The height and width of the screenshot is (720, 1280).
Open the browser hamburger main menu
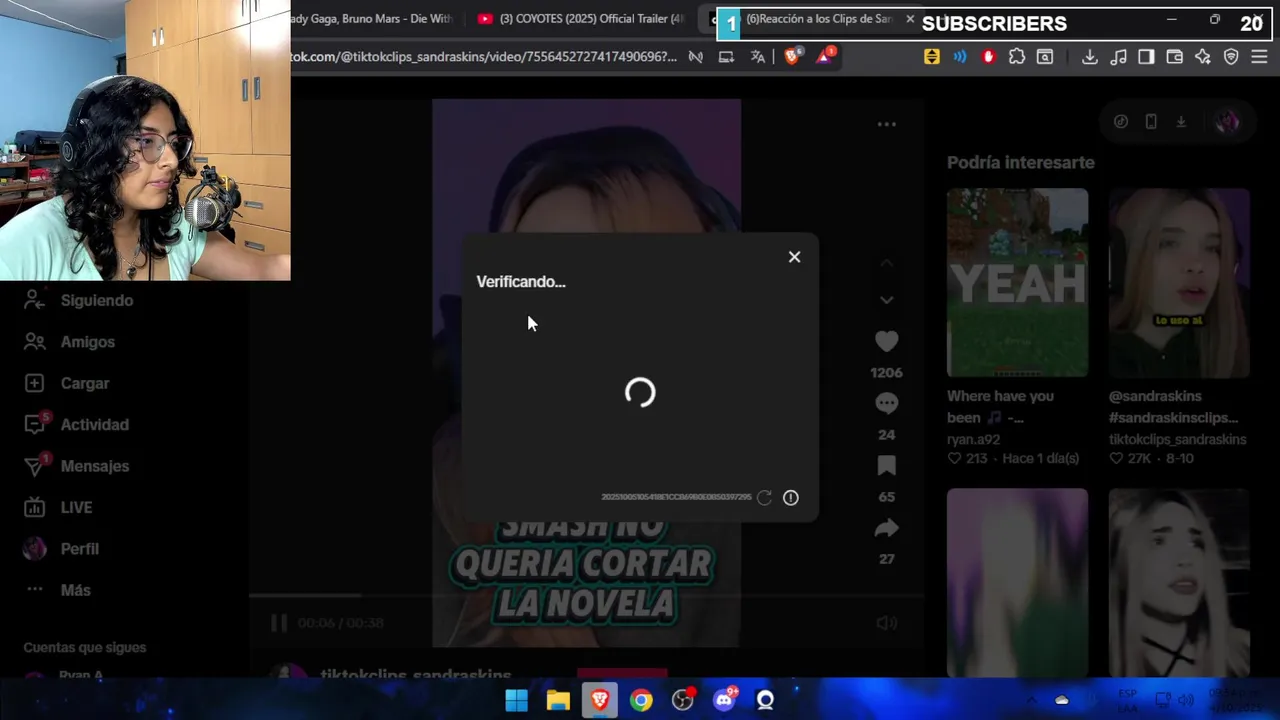pos(1259,57)
